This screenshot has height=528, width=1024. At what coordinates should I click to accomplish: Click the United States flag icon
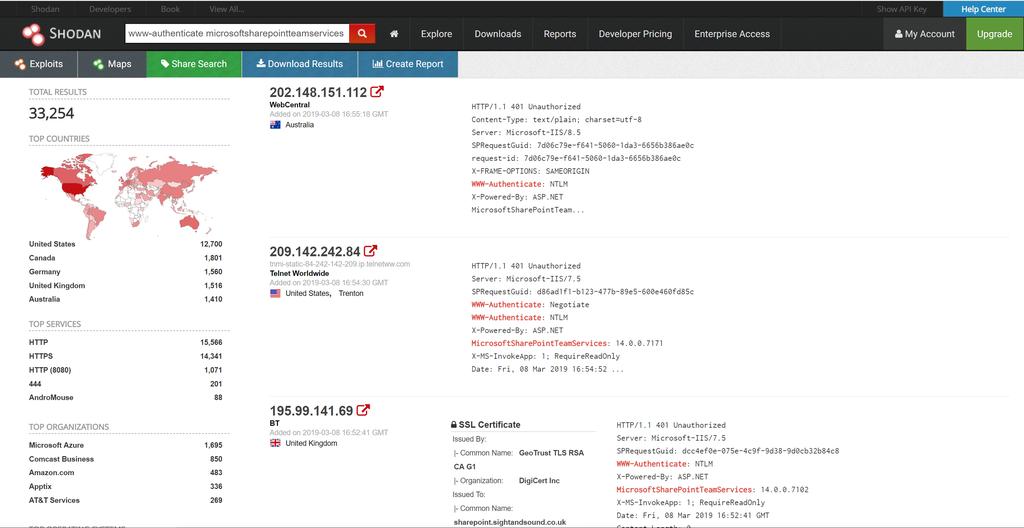click(275, 293)
